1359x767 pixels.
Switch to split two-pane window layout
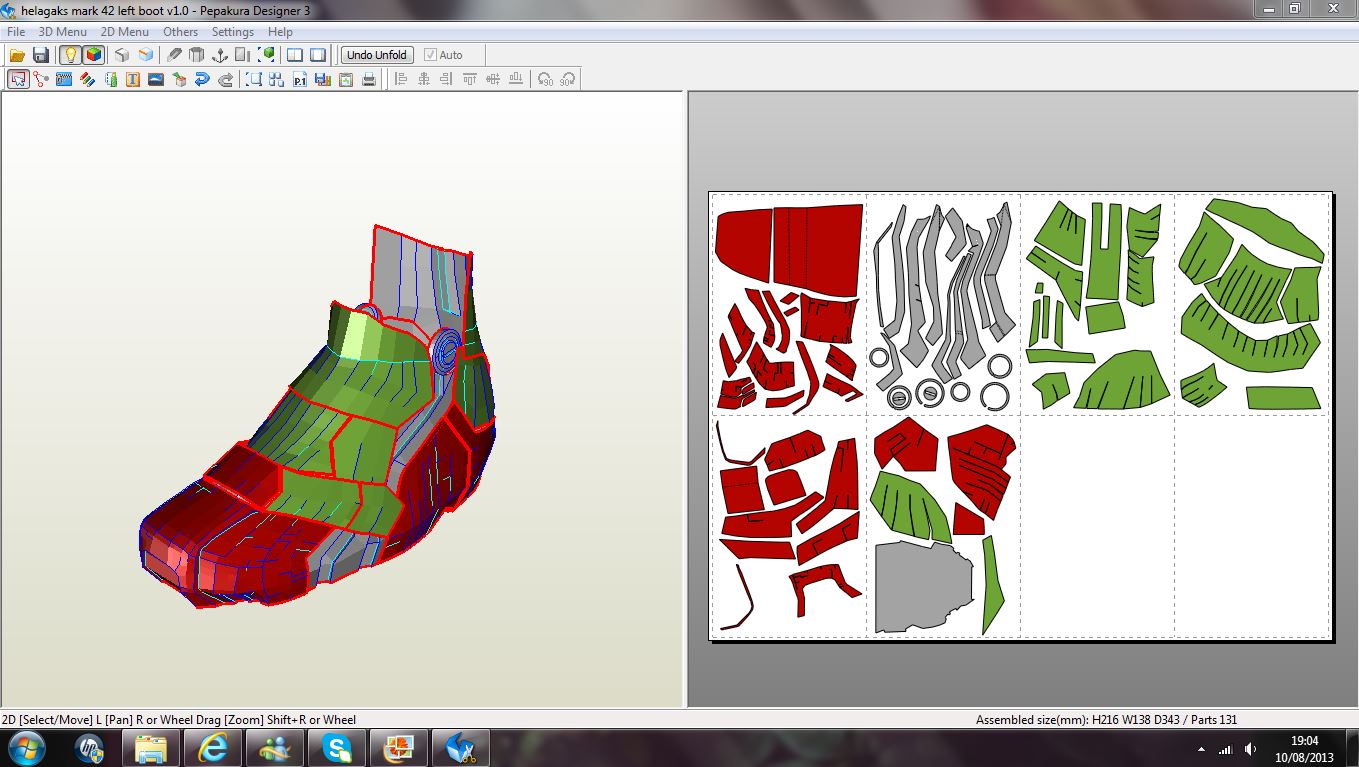(295, 55)
